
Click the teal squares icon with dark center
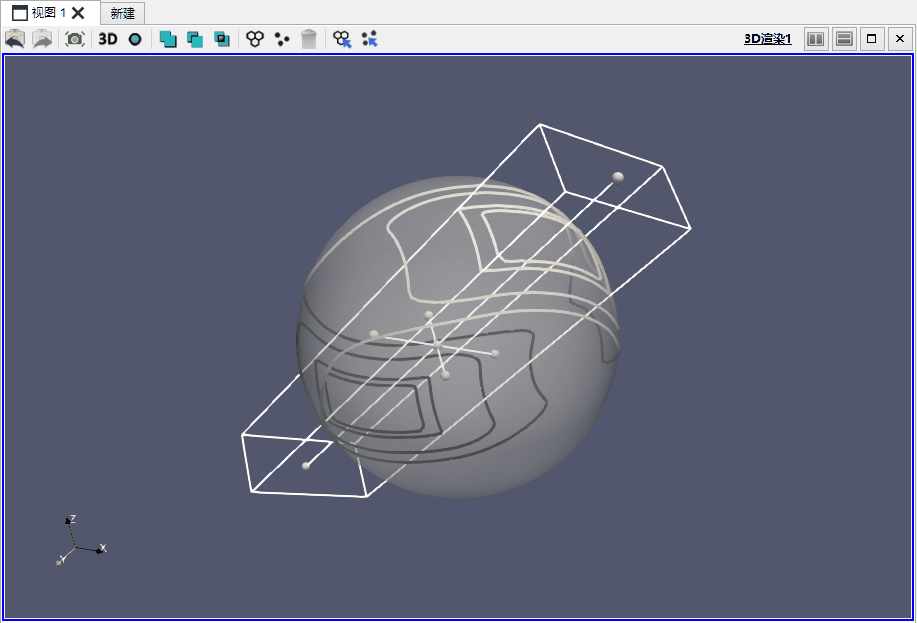(222, 39)
